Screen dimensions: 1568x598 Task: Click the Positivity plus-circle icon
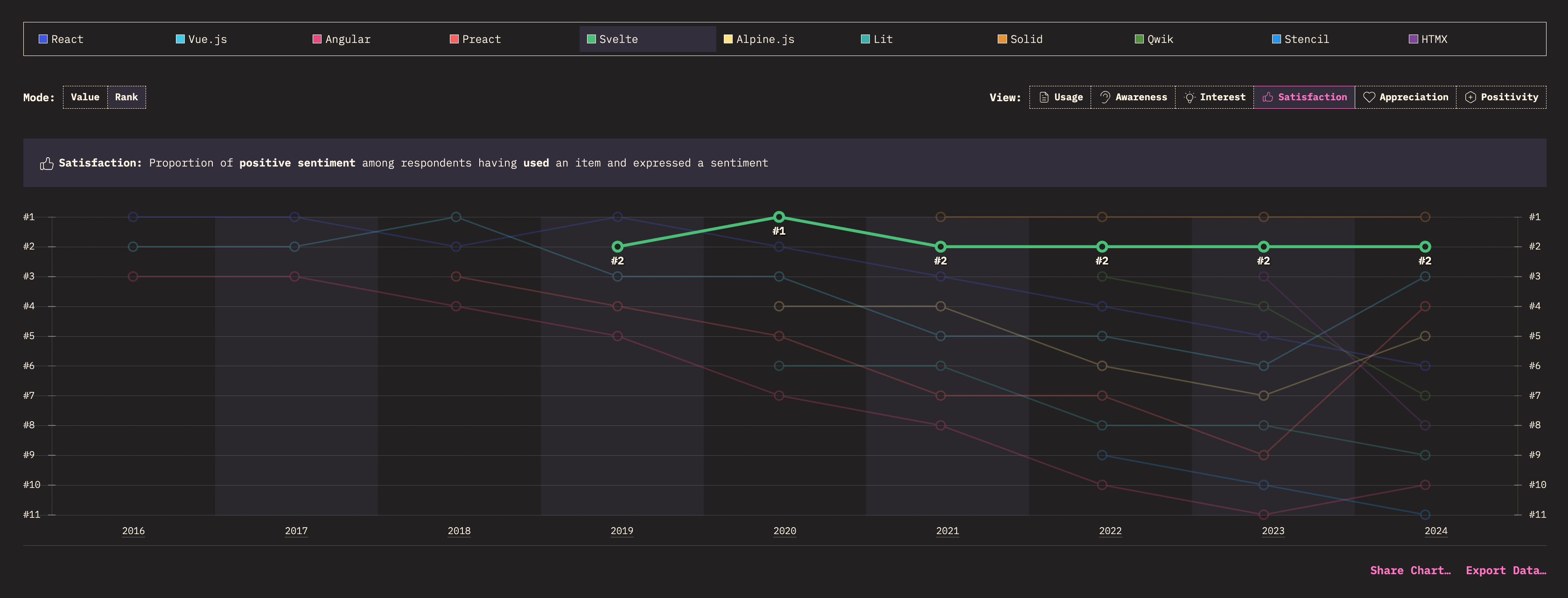pos(1470,97)
